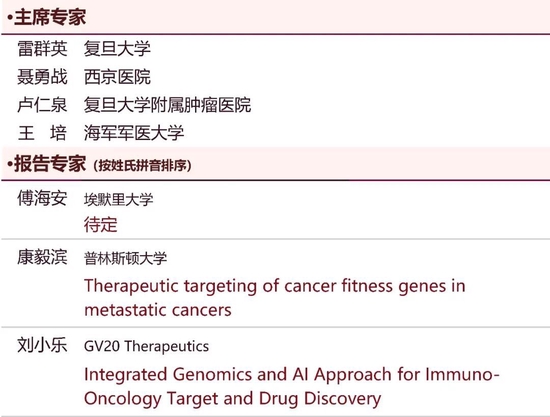Select the name 聂勇战
The image size is (550, 417).
click(x=42, y=77)
